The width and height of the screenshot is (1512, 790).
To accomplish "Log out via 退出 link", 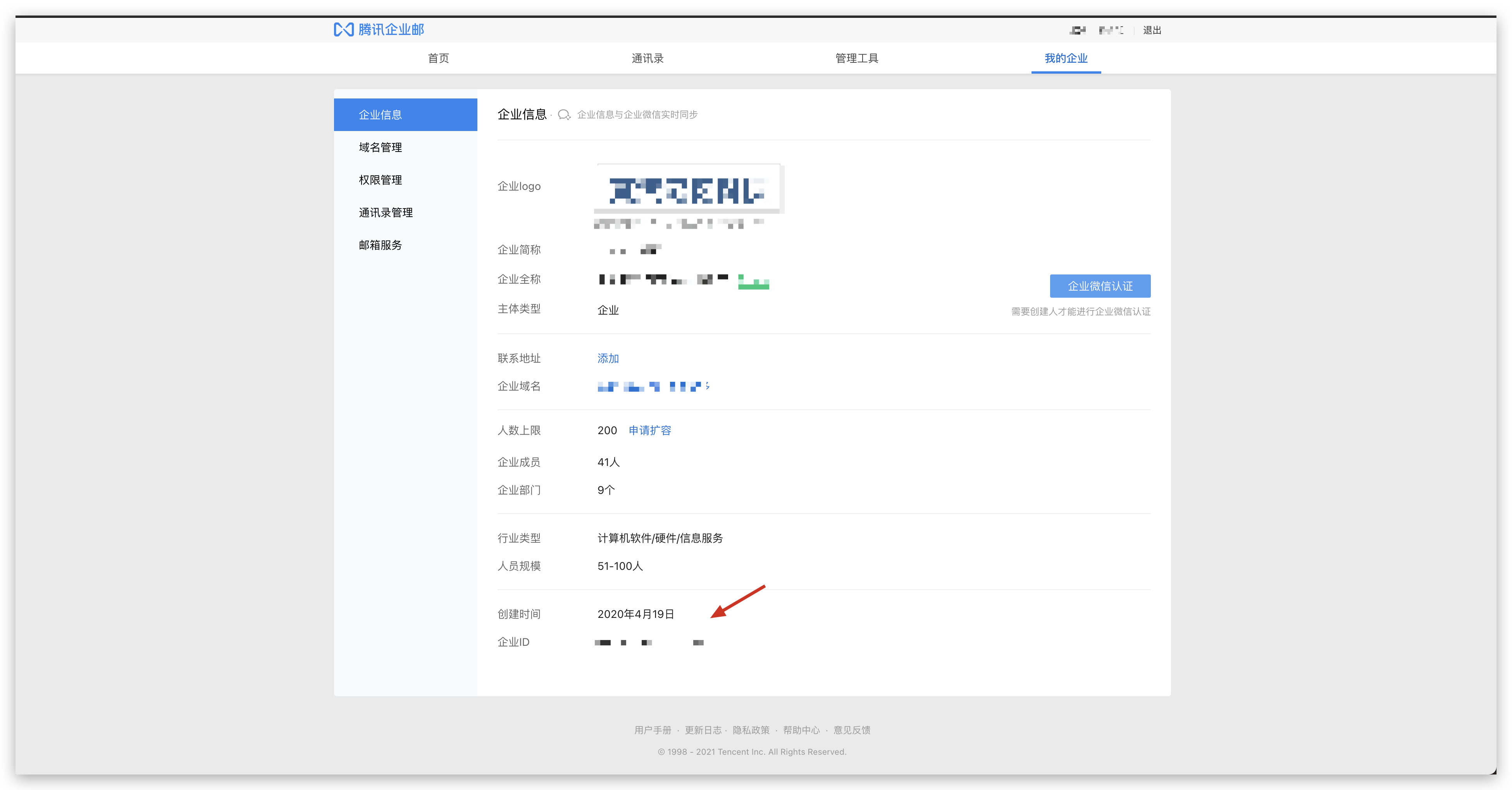I will pos(1152,30).
